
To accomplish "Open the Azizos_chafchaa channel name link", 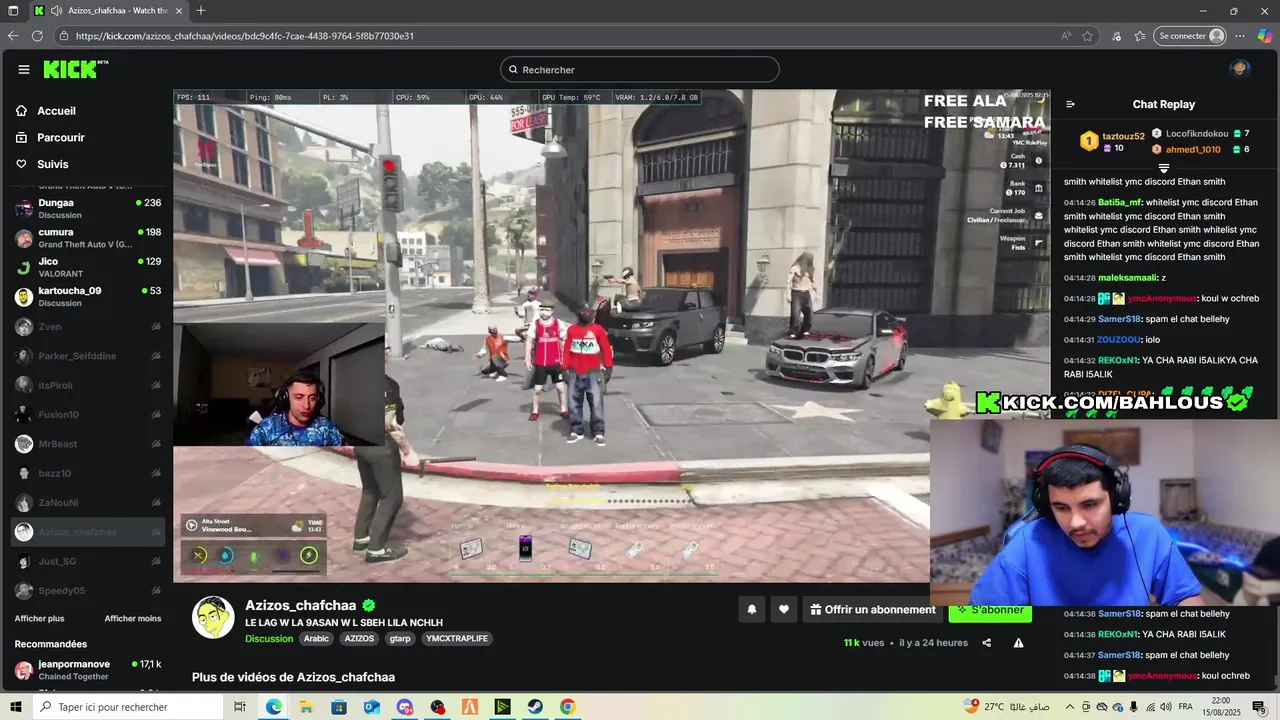I will click(x=301, y=606).
